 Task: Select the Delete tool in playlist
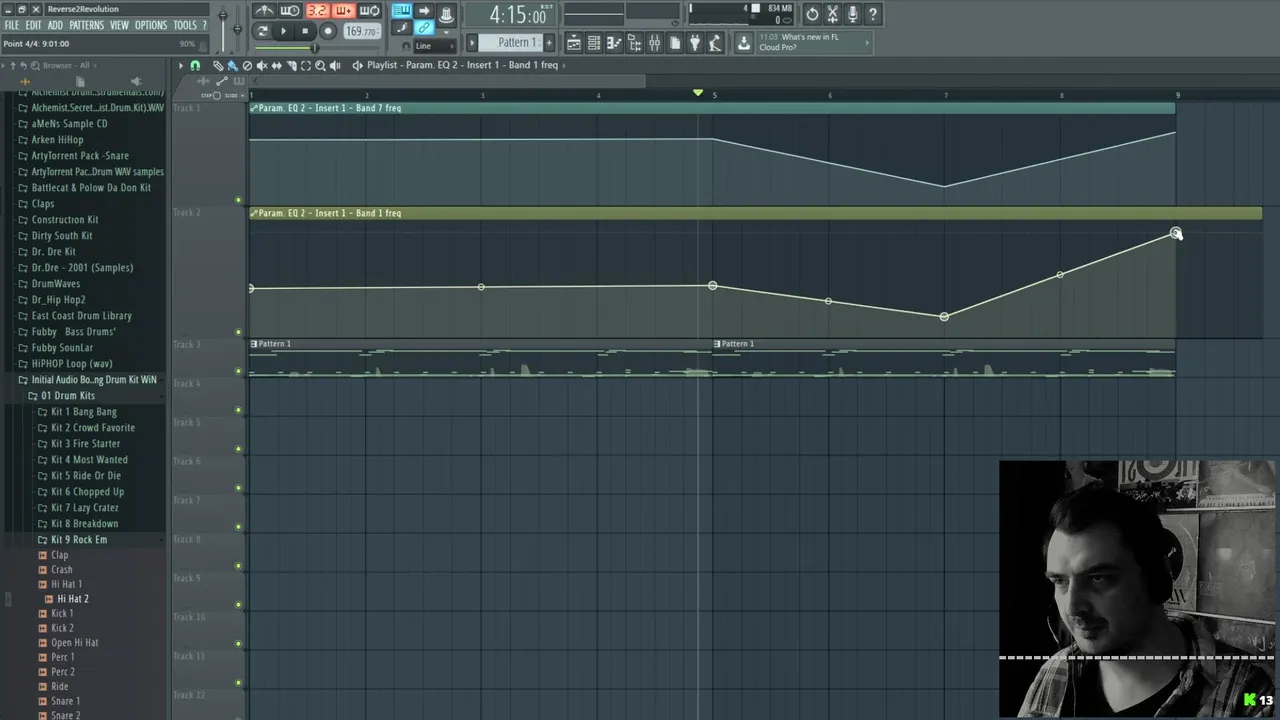[247, 65]
